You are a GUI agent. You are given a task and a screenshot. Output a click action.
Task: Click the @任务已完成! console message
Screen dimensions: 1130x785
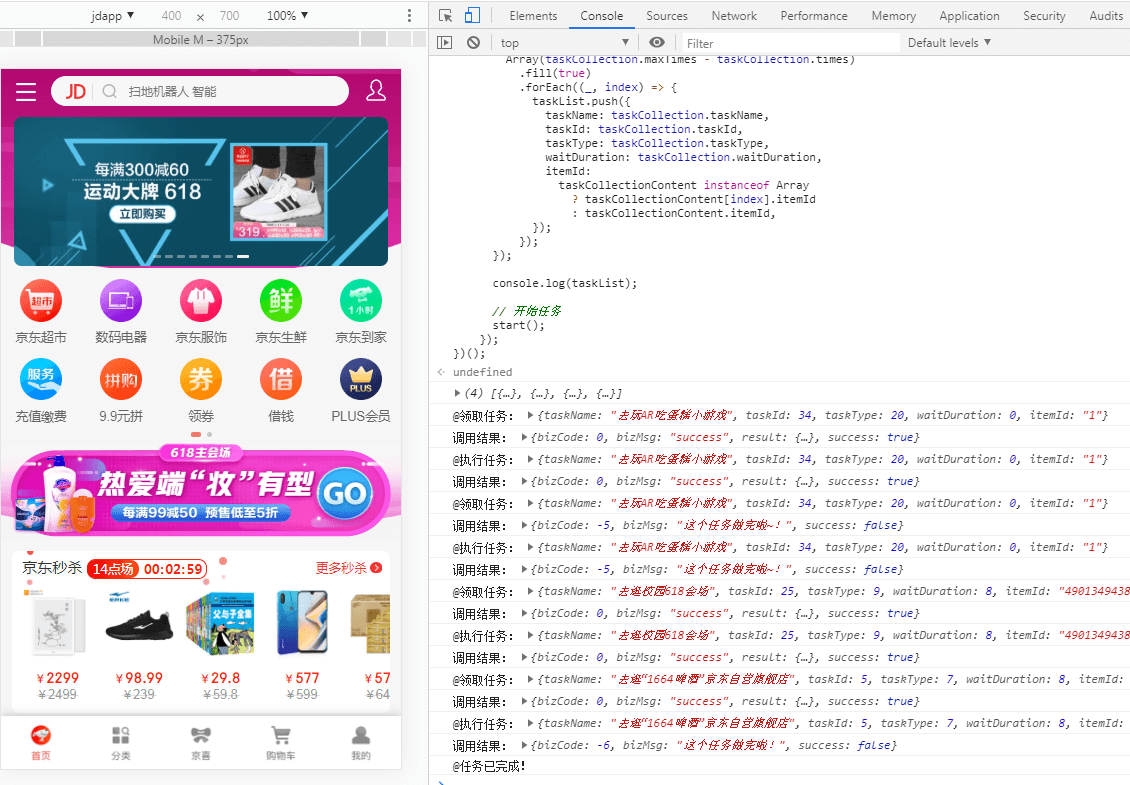[x=489, y=766]
